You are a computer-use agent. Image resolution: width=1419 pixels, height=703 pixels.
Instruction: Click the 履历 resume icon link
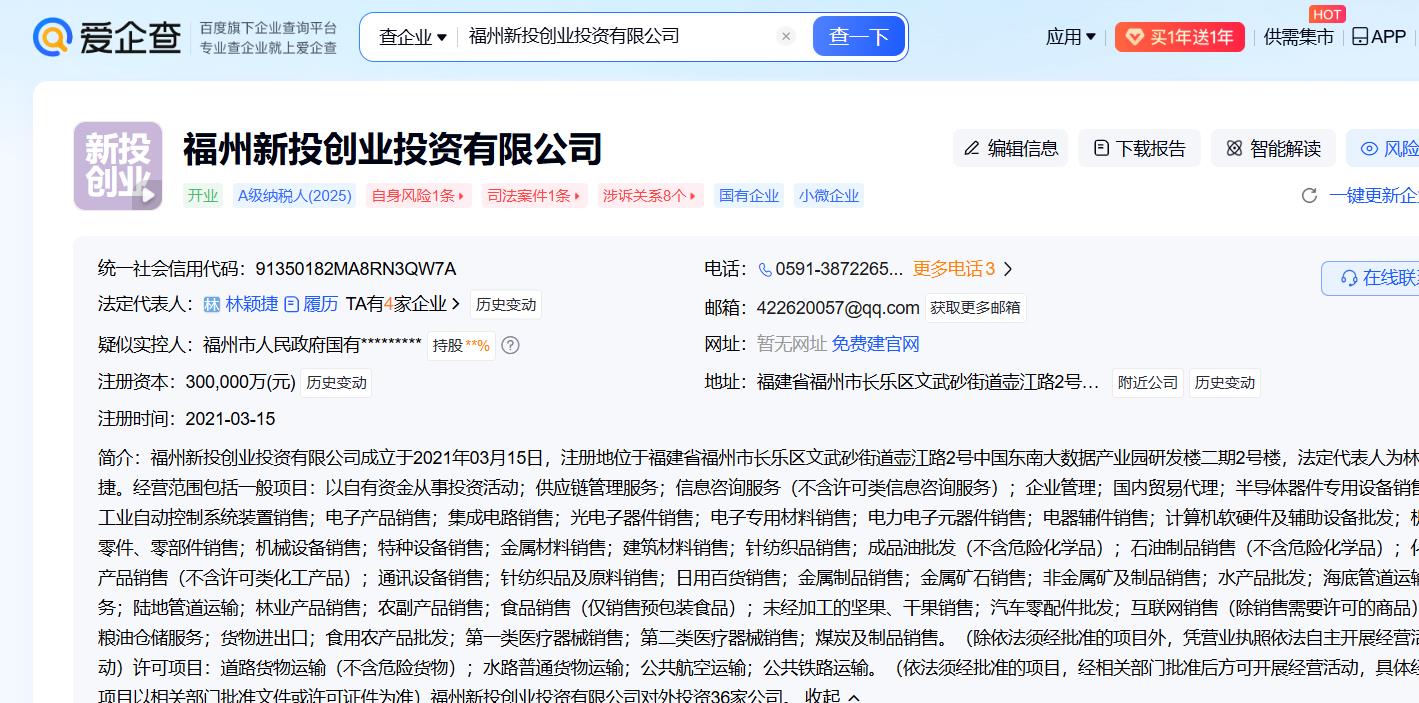(311, 304)
